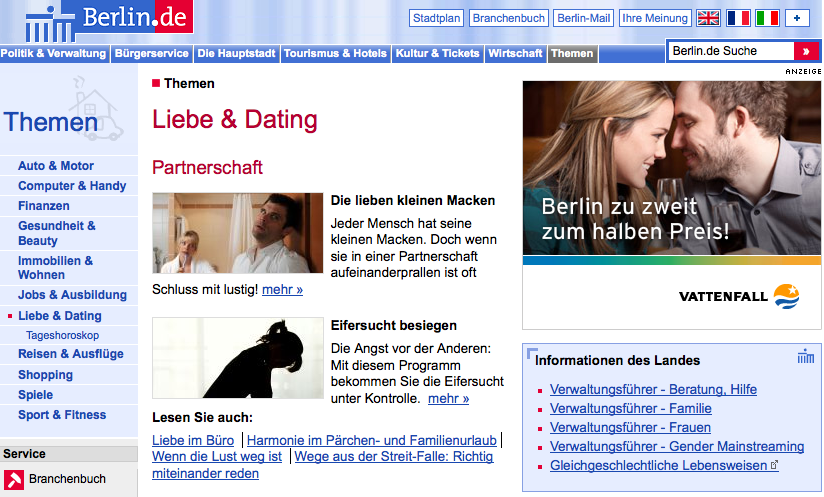Image resolution: width=824 pixels, height=497 pixels.
Task: Click the French flag icon
Action: click(738, 18)
